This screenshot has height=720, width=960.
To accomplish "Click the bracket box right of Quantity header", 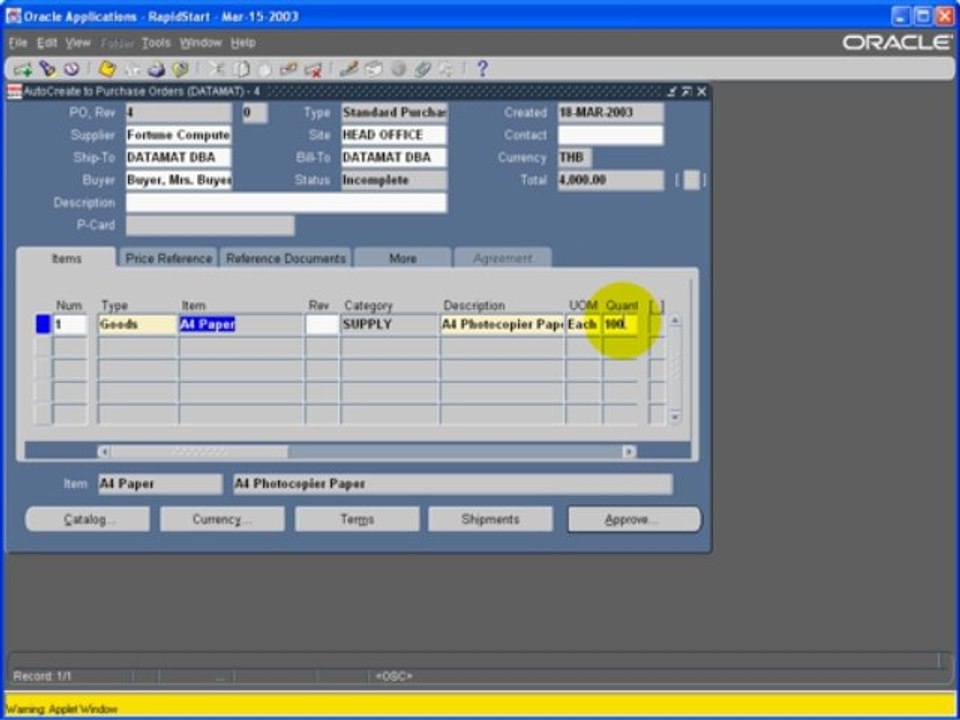I will [656, 306].
